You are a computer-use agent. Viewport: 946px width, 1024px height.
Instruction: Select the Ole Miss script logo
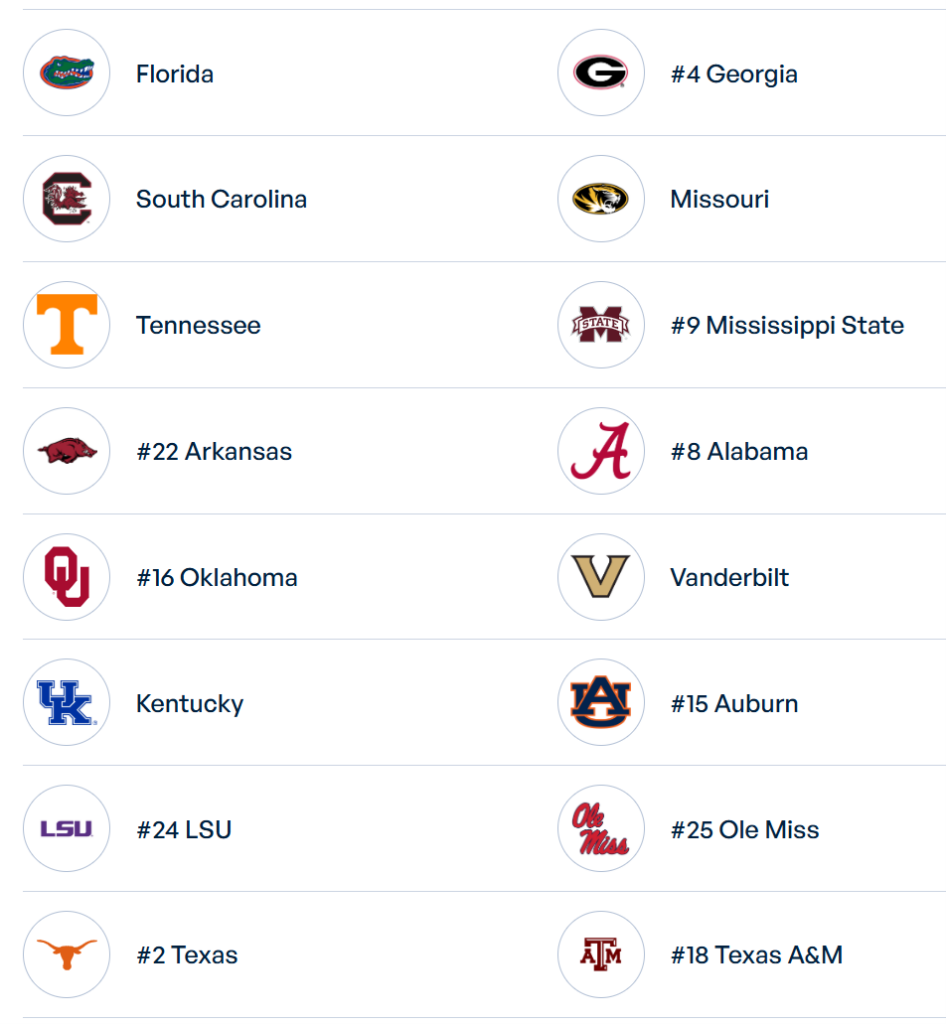pyautogui.click(x=601, y=829)
